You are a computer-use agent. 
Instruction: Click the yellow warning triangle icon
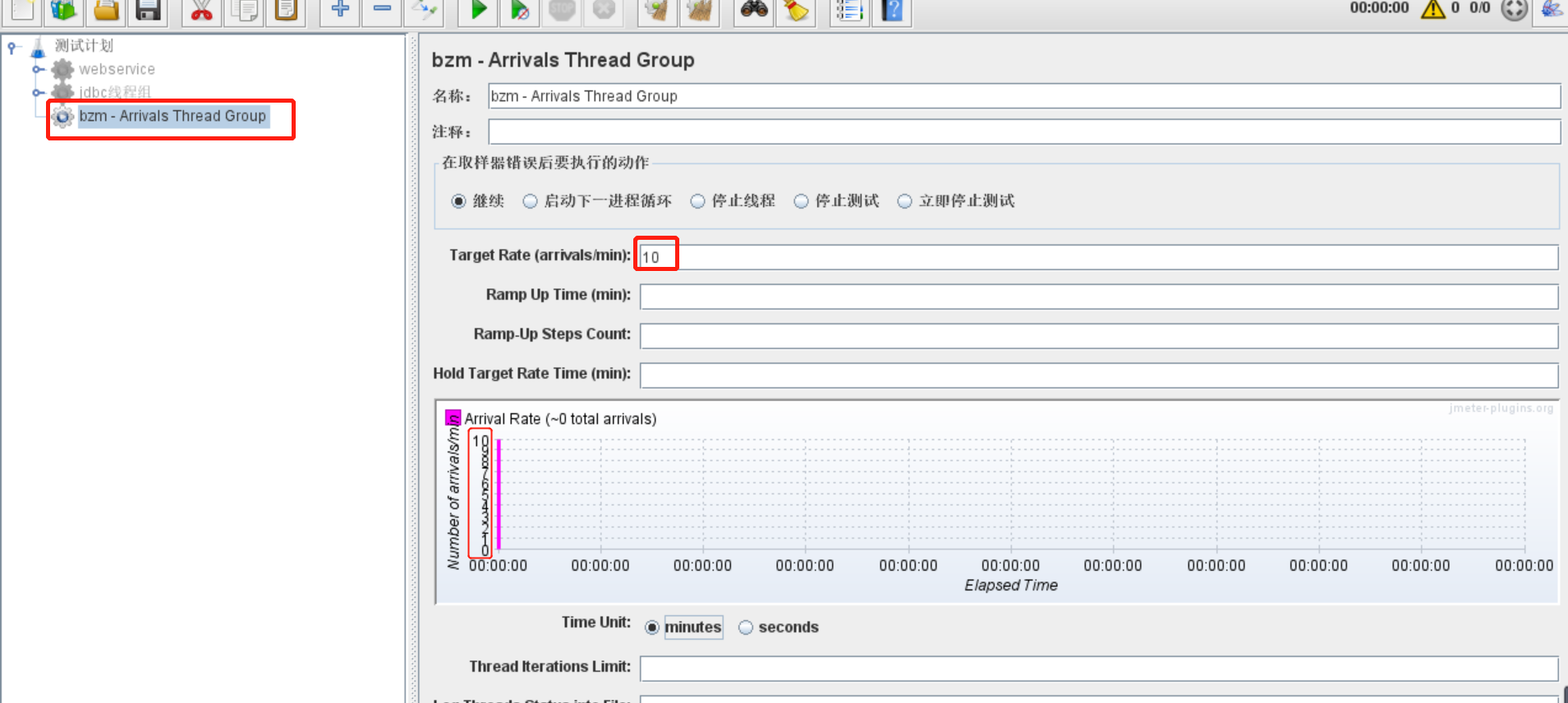[x=1432, y=9]
